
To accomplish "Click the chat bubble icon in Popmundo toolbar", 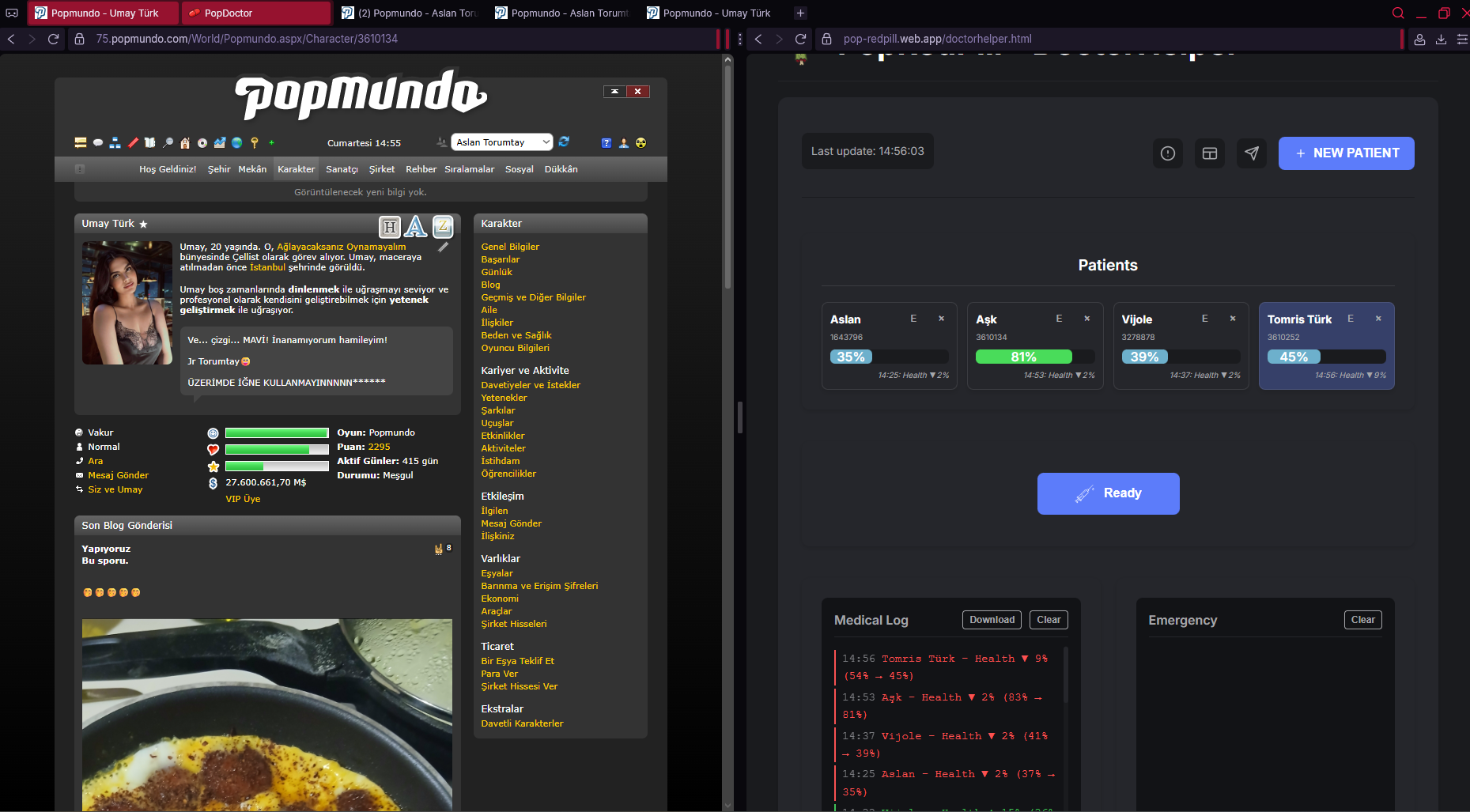I will (98, 143).
